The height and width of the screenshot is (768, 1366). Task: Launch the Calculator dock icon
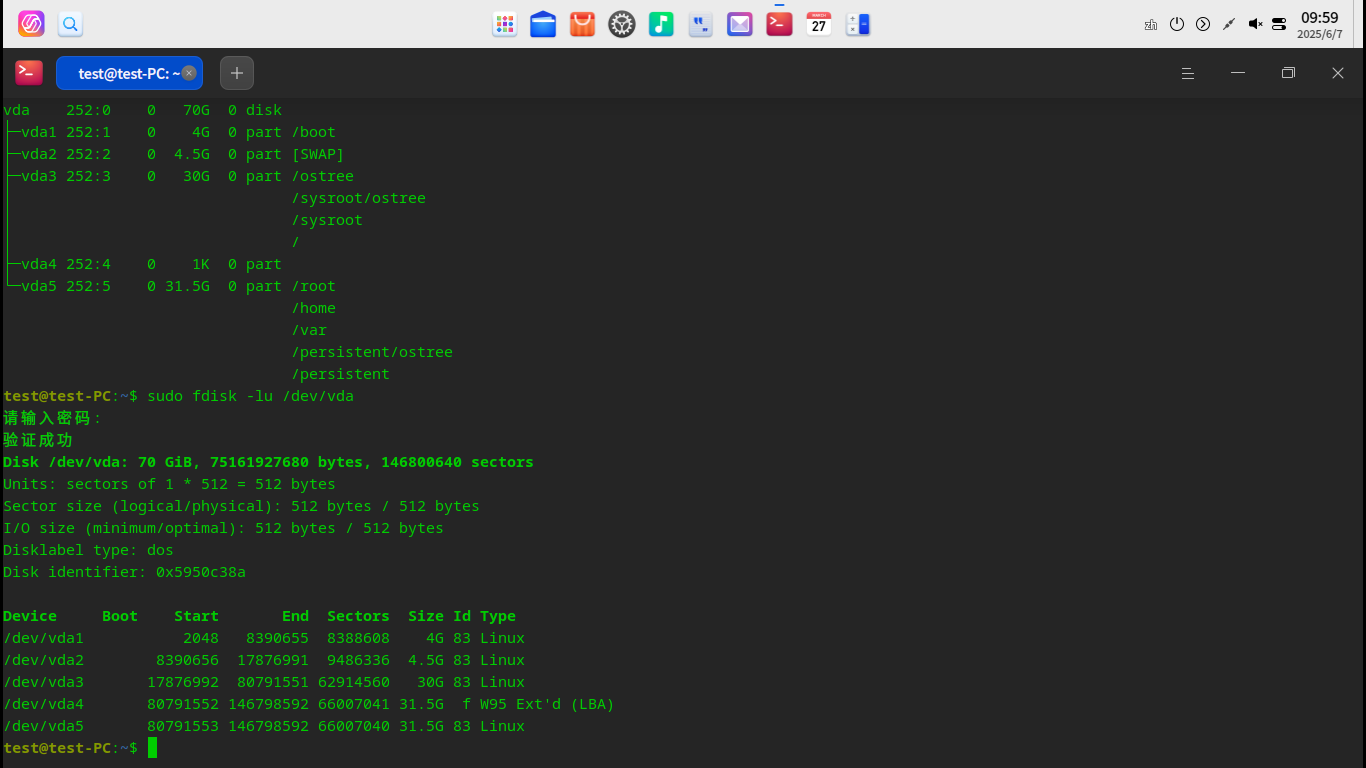tap(858, 25)
